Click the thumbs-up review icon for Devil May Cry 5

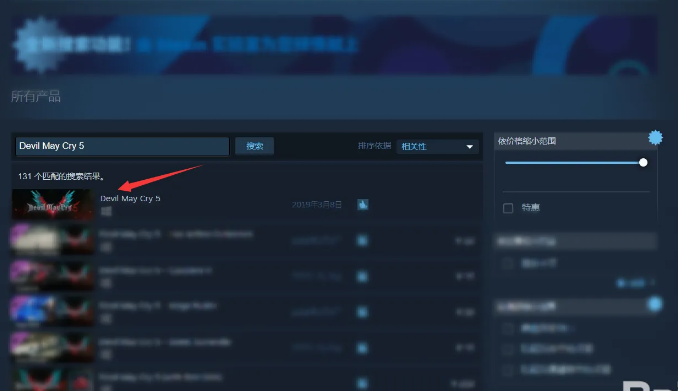tap(363, 205)
